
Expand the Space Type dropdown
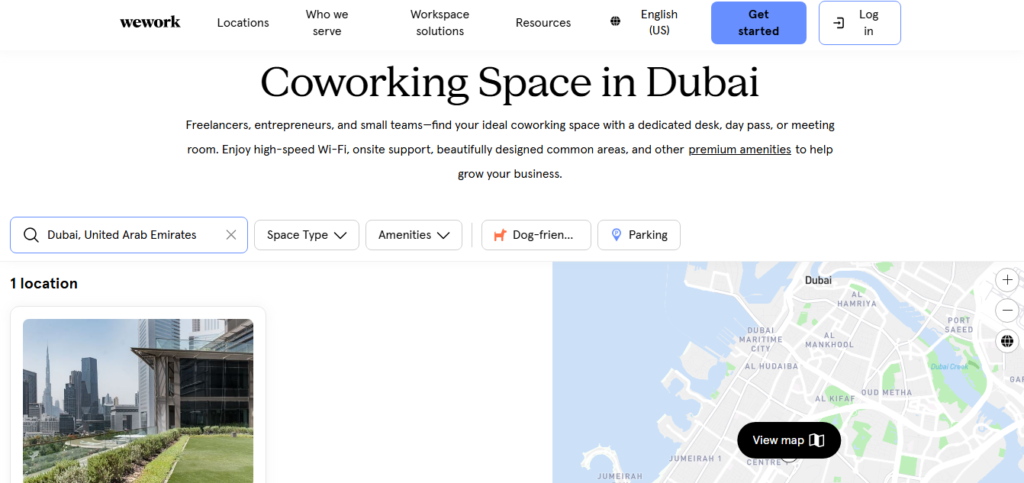pos(306,235)
